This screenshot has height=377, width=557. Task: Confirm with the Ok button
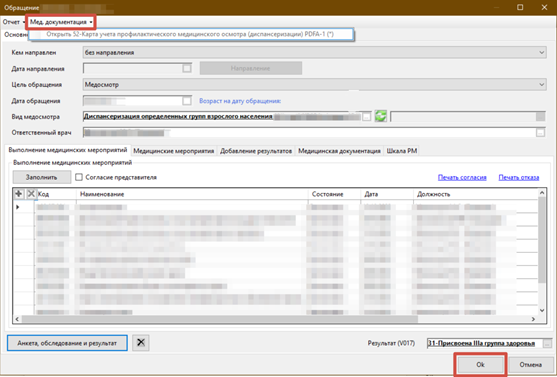(x=480, y=365)
